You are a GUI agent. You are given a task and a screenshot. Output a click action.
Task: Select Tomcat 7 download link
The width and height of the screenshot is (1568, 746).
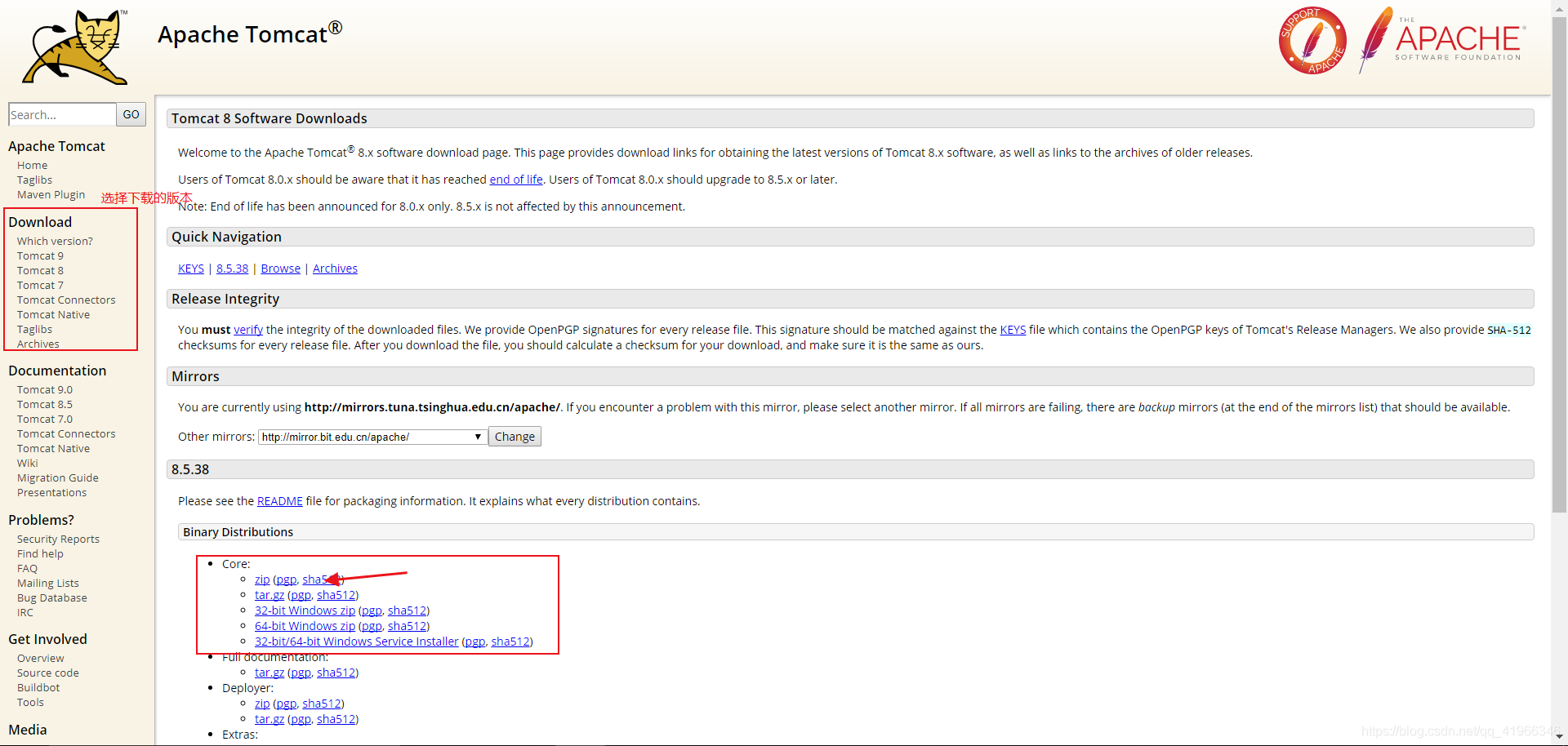(x=40, y=285)
